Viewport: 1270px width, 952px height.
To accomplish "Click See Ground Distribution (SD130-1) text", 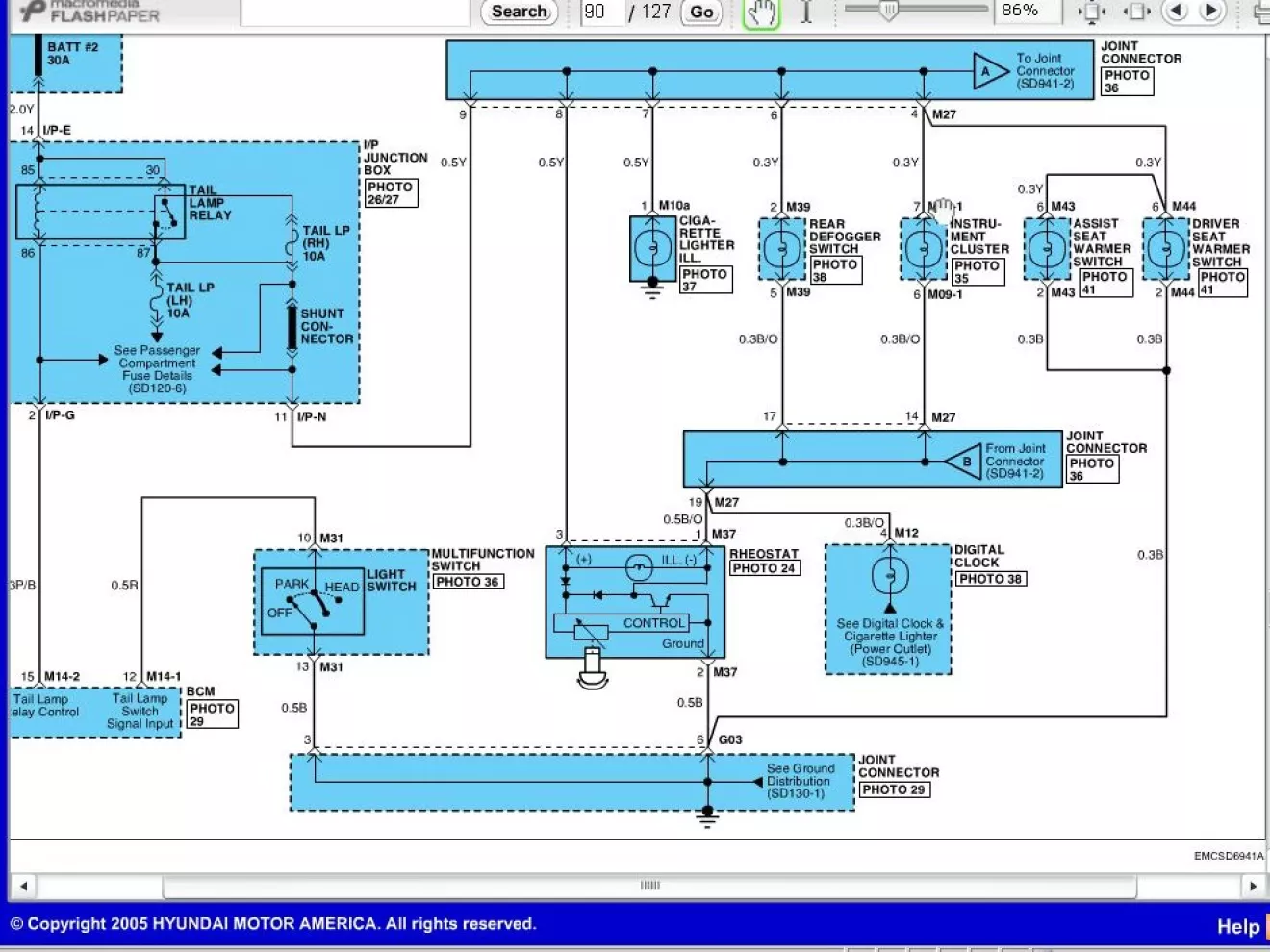I will [x=800, y=781].
